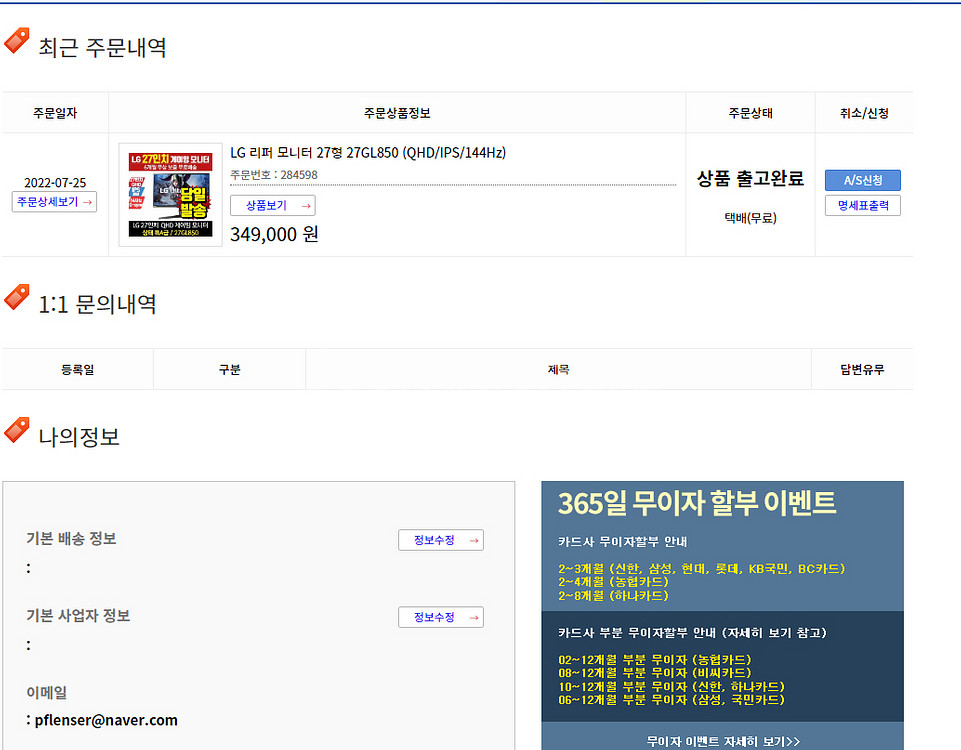Request service with A/S신청 button
The height and width of the screenshot is (750, 961).
862,180
